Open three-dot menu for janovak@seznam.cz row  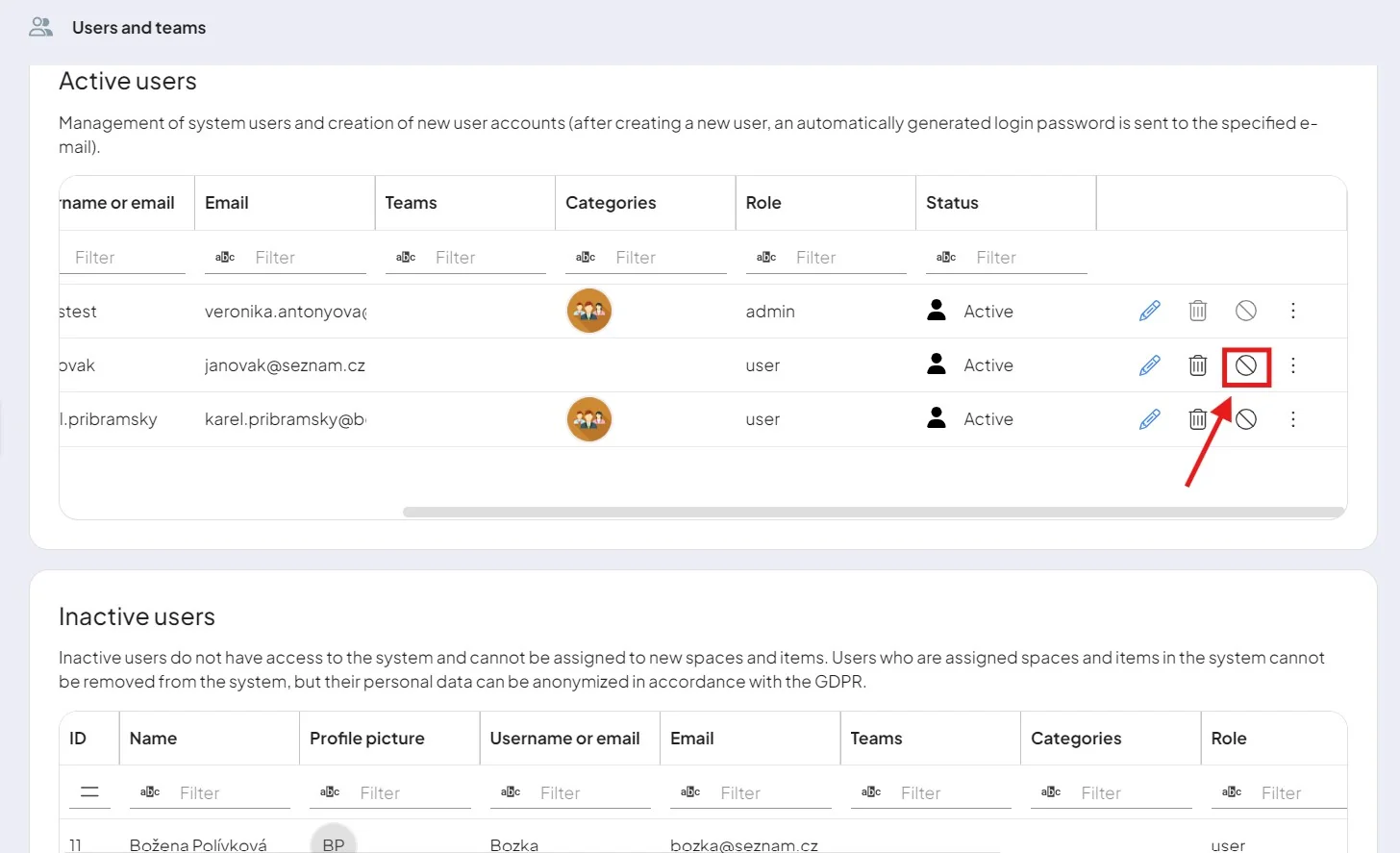pos(1293,365)
